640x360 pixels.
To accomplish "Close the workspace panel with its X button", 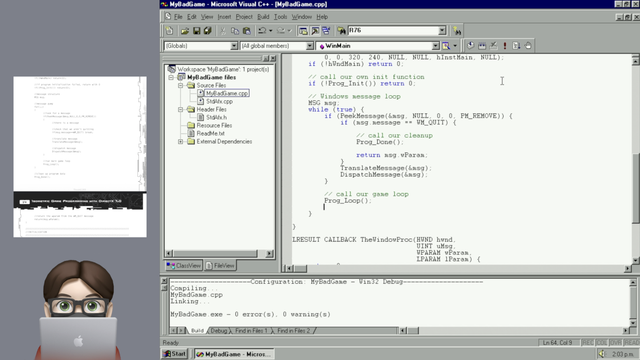I will [273, 58].
